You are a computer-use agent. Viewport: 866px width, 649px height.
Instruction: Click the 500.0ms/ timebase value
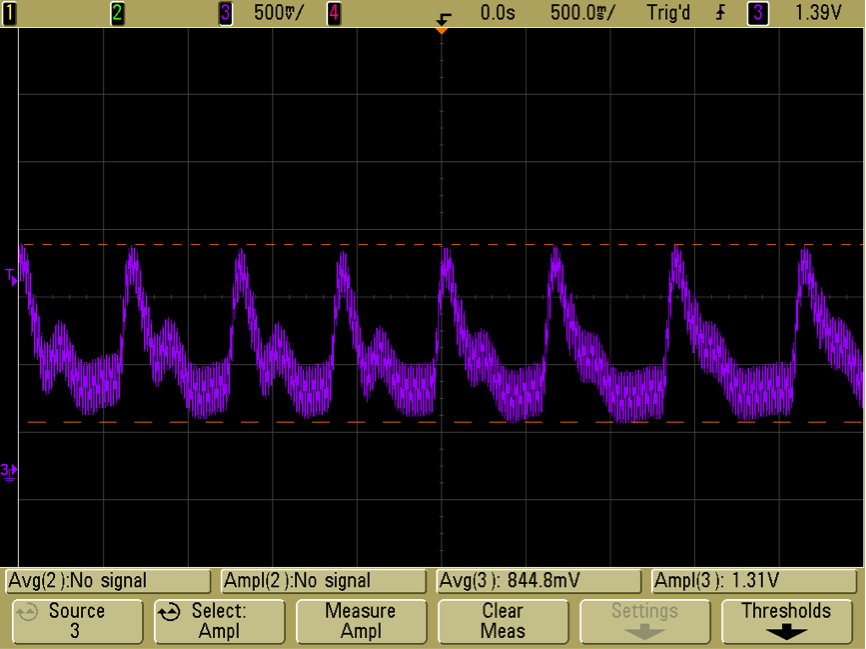point(582,13)
